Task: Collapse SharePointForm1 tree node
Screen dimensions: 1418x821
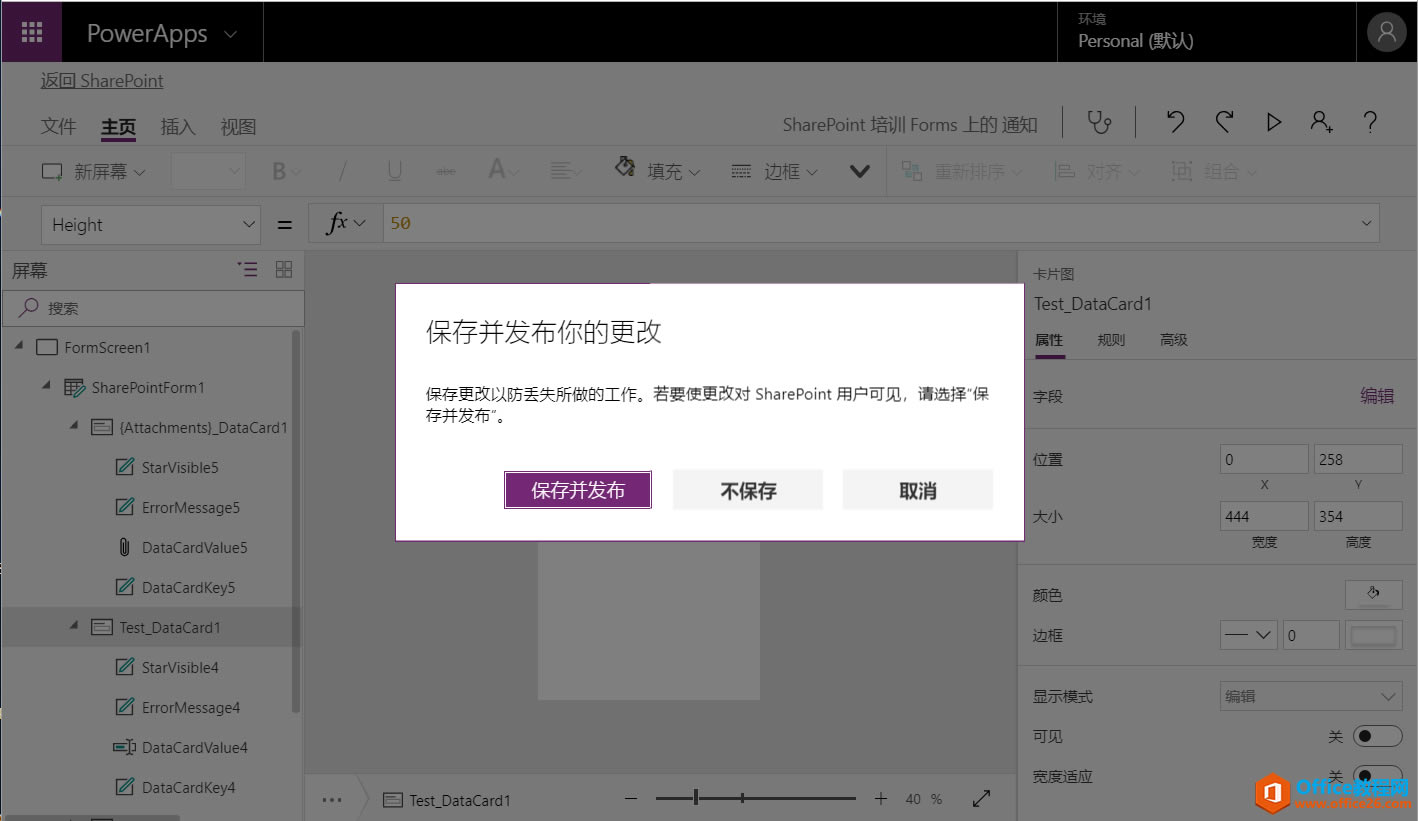Action: [46, 386]
